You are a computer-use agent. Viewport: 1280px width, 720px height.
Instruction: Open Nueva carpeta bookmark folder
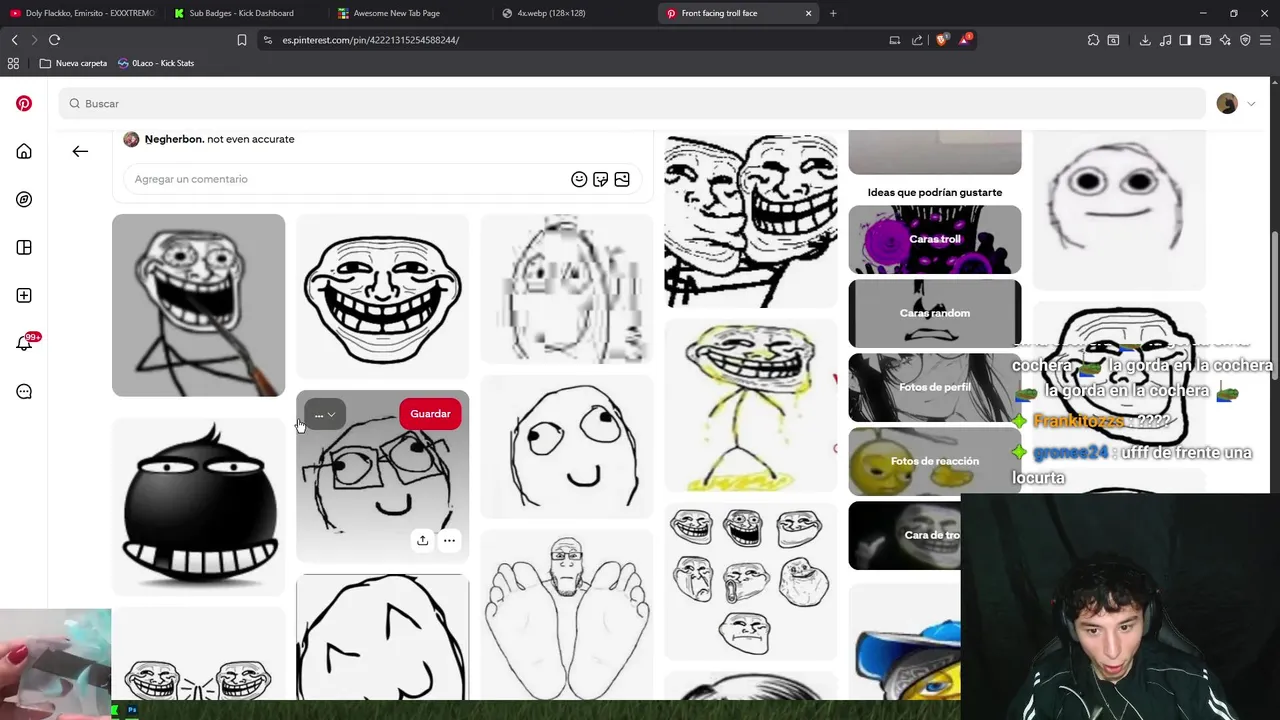[73, 63]
